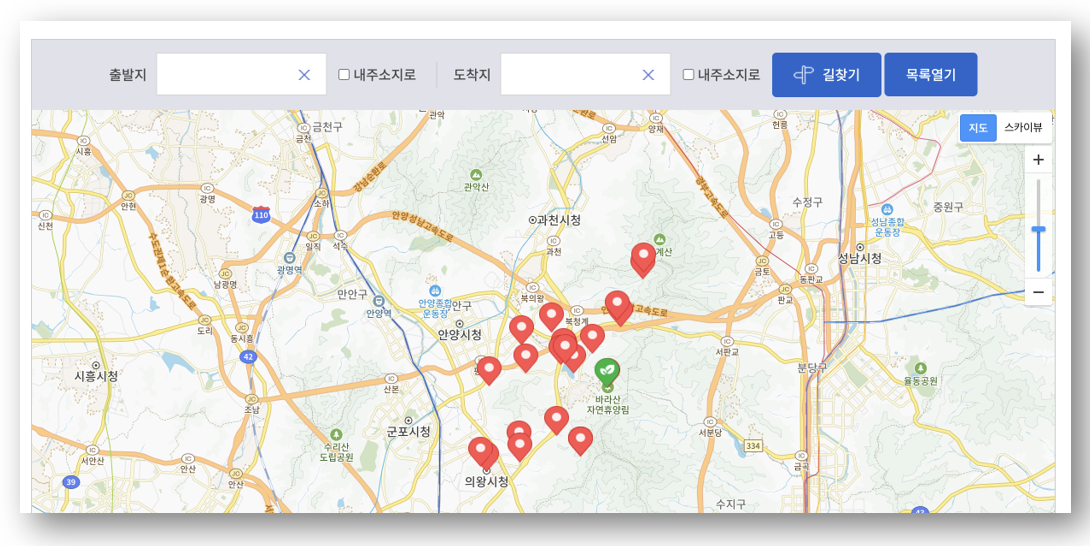Zoom out with the minus button

[1039, 292]
